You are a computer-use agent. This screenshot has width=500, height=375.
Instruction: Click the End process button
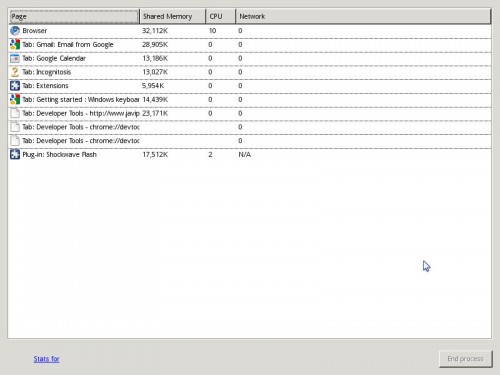point(465,359)
